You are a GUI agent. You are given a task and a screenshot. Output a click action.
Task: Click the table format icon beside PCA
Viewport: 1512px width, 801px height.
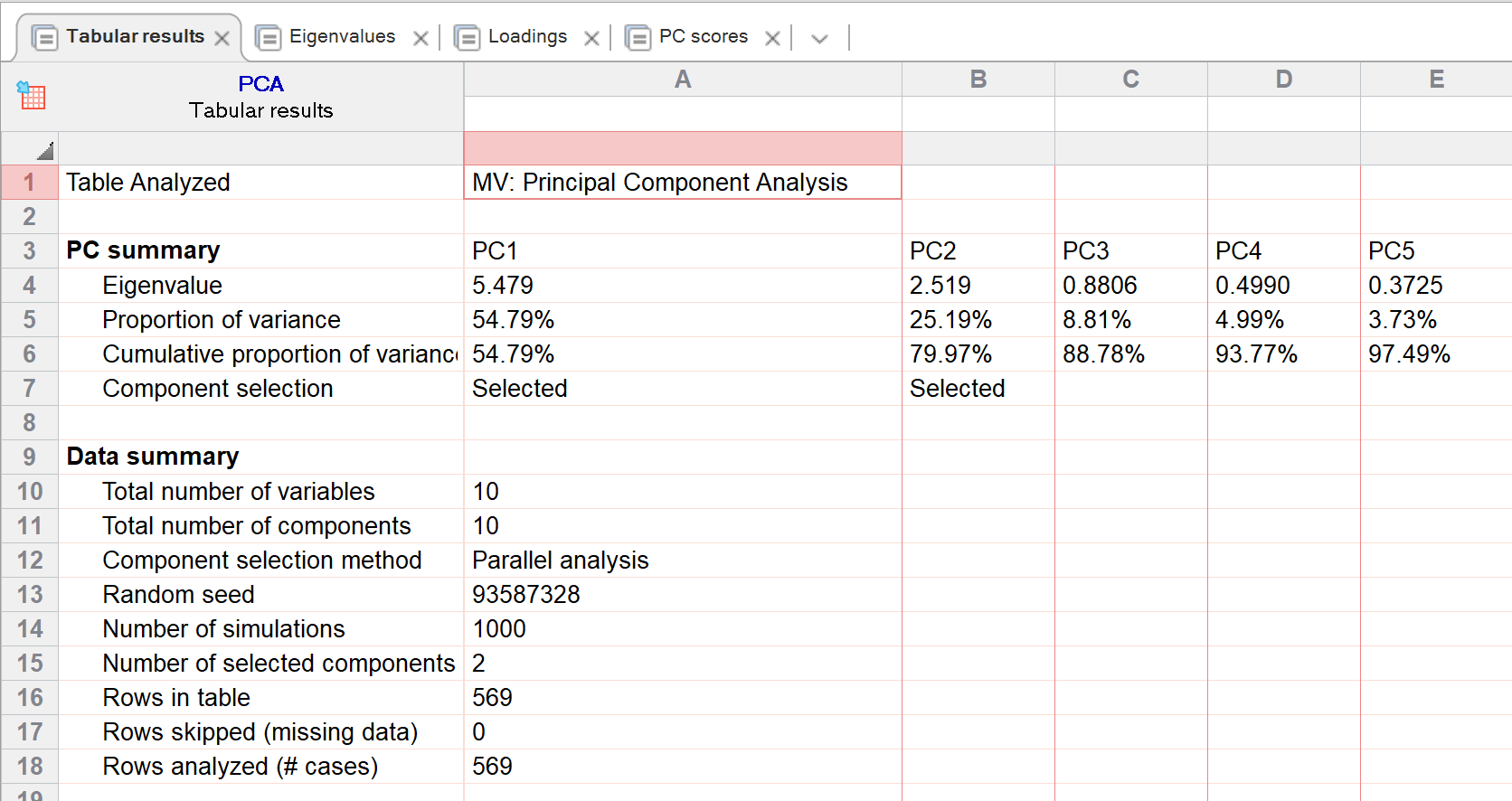[31, 95]
